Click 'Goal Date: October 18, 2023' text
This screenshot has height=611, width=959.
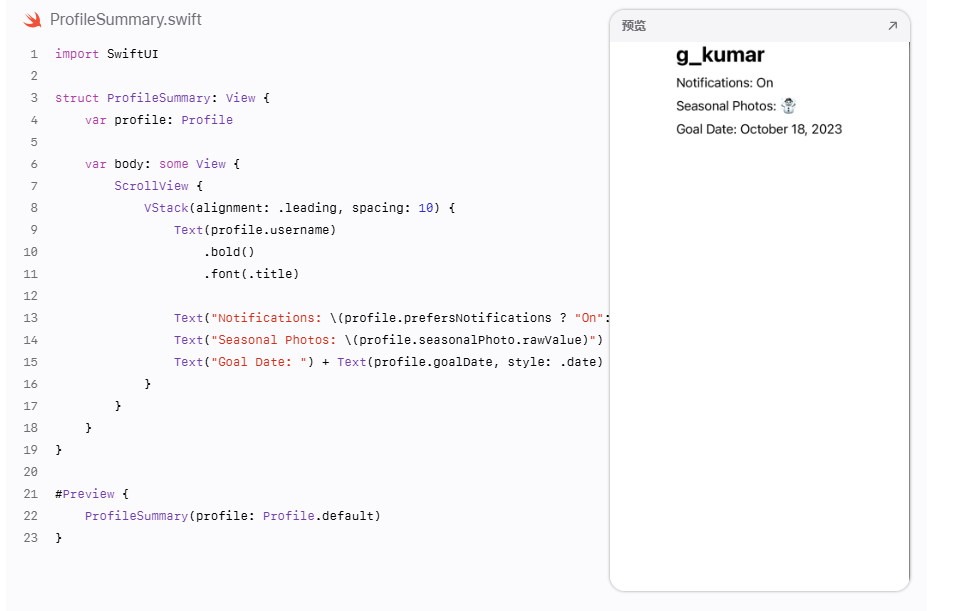point(758,129)
